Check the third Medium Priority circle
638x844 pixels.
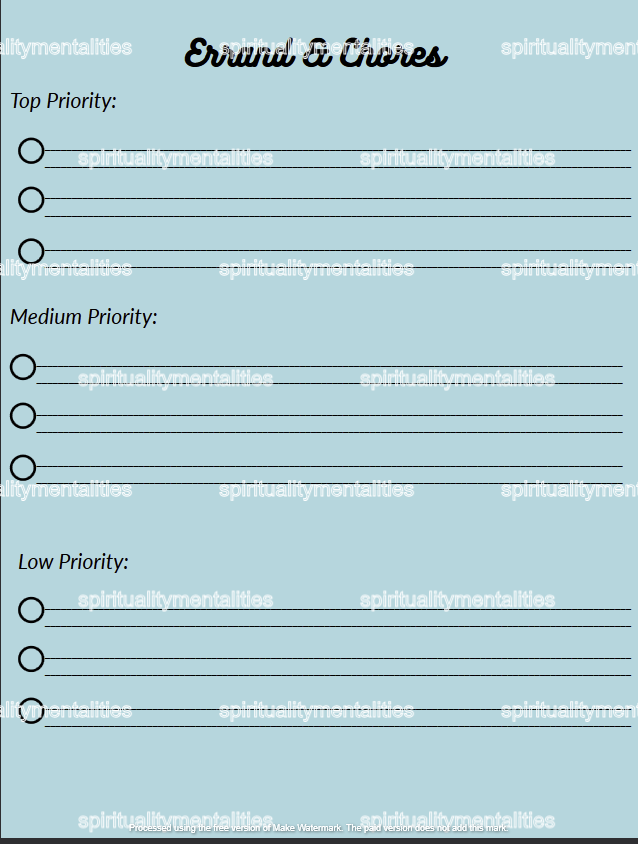[x=23, y=468]
